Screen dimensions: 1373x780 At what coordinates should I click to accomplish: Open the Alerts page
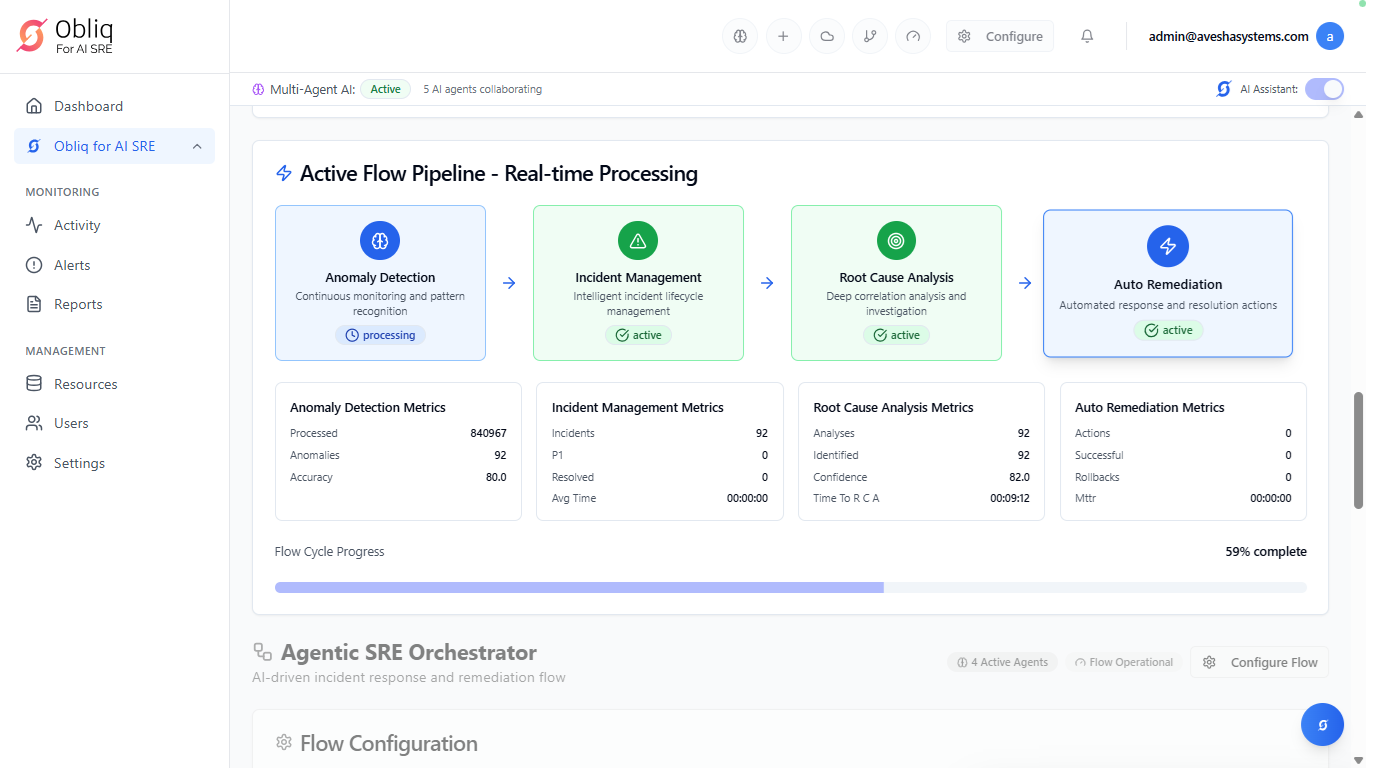click(114, 265)
